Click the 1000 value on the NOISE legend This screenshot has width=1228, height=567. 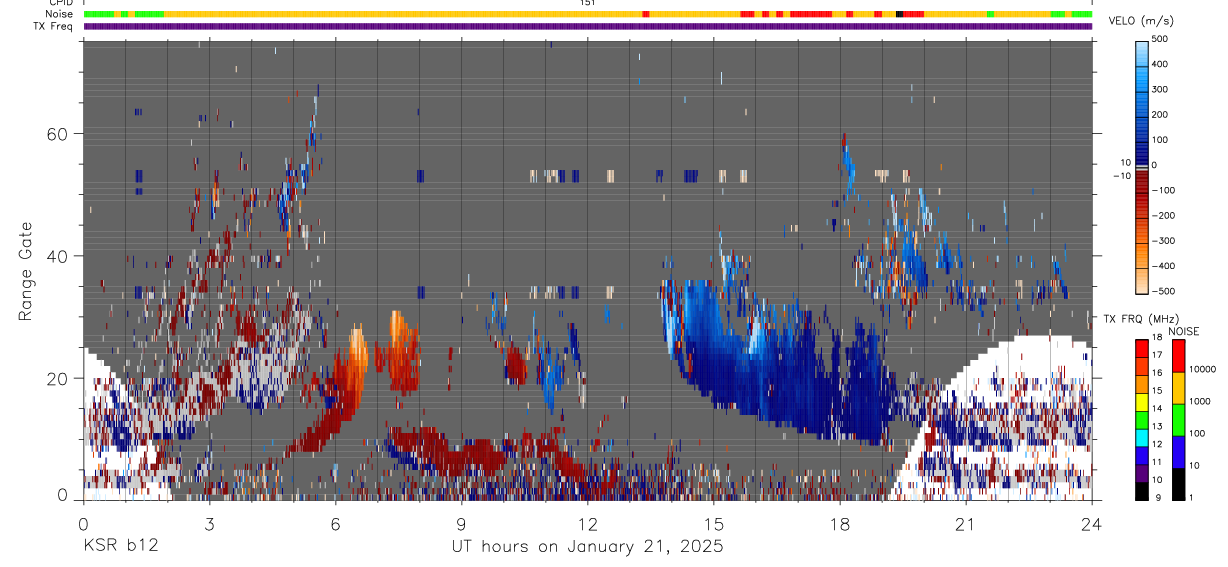[x=1200, y=401]
